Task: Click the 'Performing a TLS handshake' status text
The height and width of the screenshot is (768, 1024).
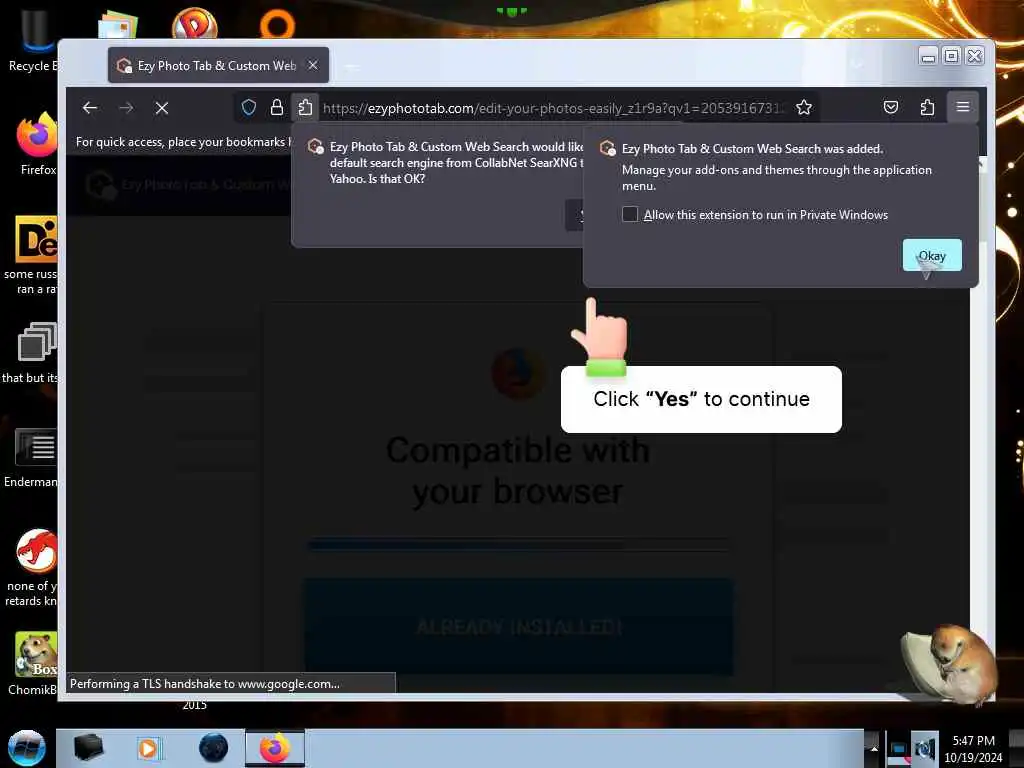Action: [x=204, y=684]
